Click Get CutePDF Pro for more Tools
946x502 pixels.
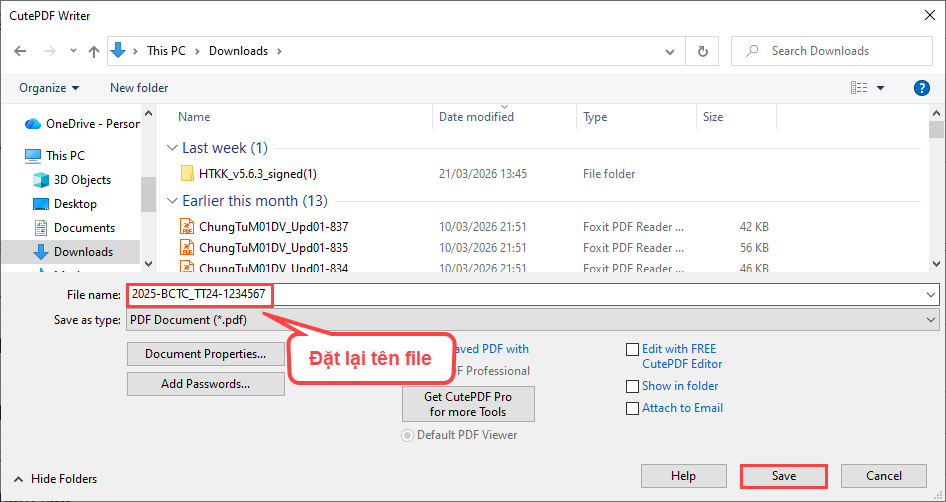(468, 404)
